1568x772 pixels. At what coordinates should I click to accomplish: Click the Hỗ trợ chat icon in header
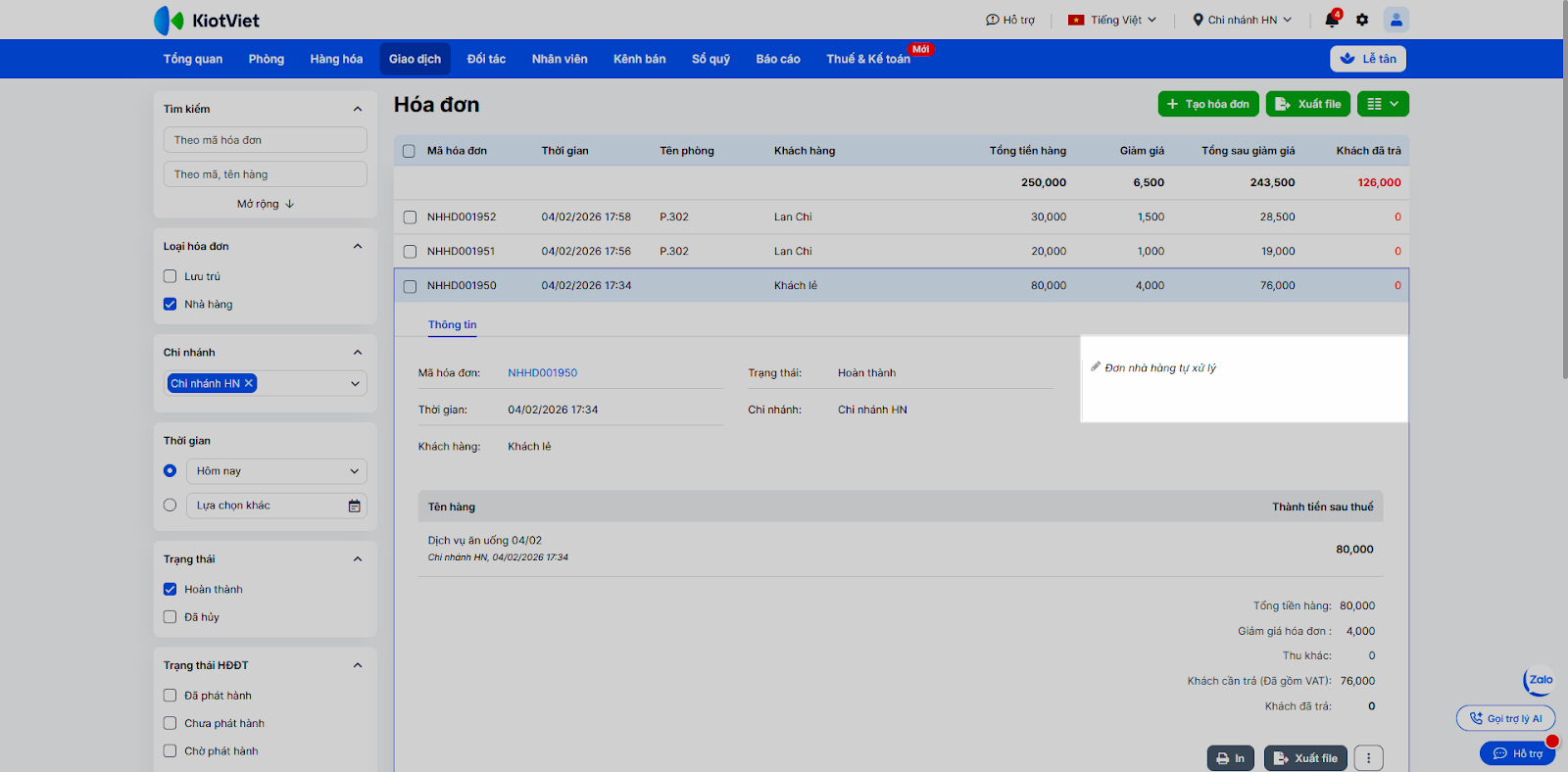click(x=992, y=20)
